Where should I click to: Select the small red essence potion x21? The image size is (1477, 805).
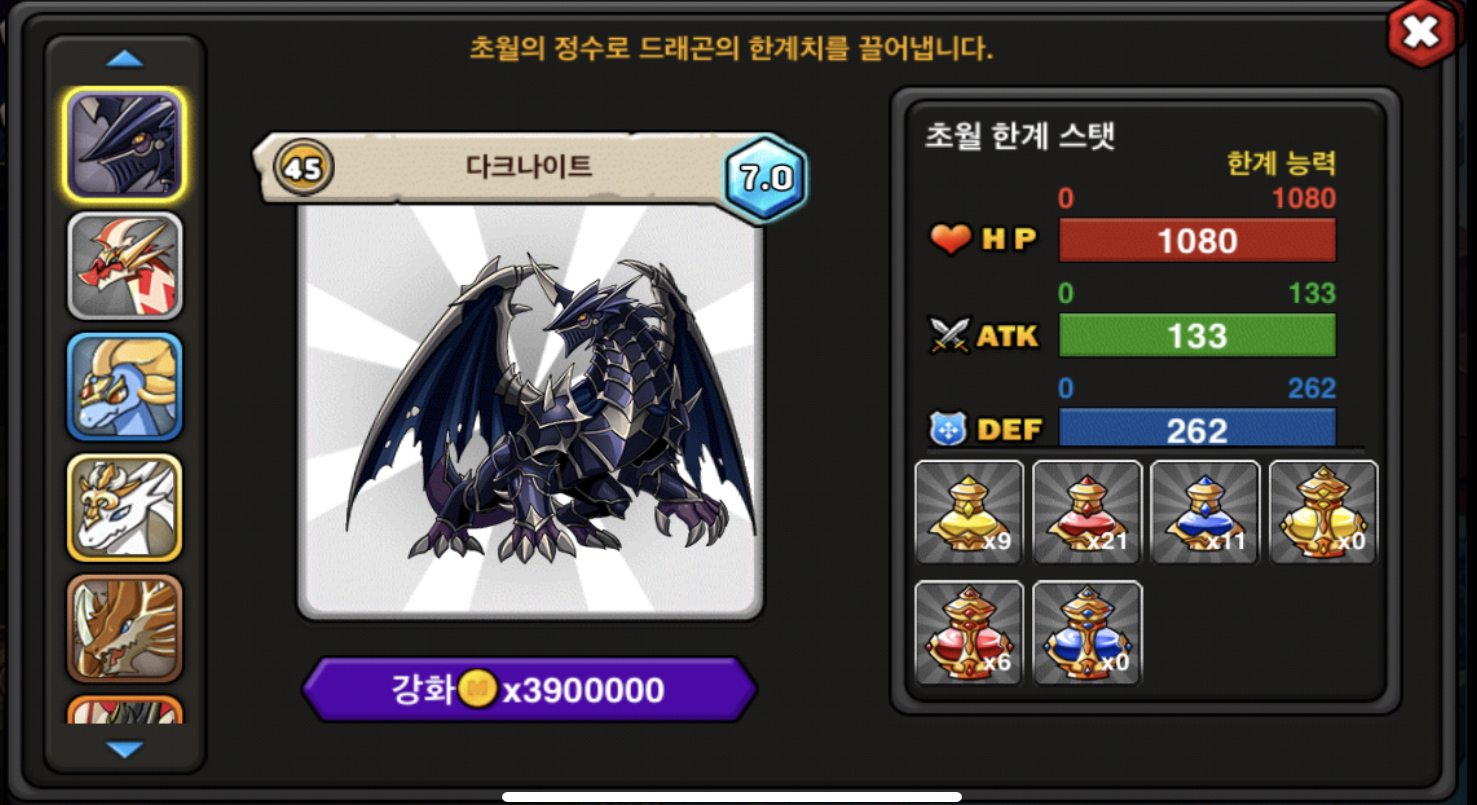coord(1087,513)
